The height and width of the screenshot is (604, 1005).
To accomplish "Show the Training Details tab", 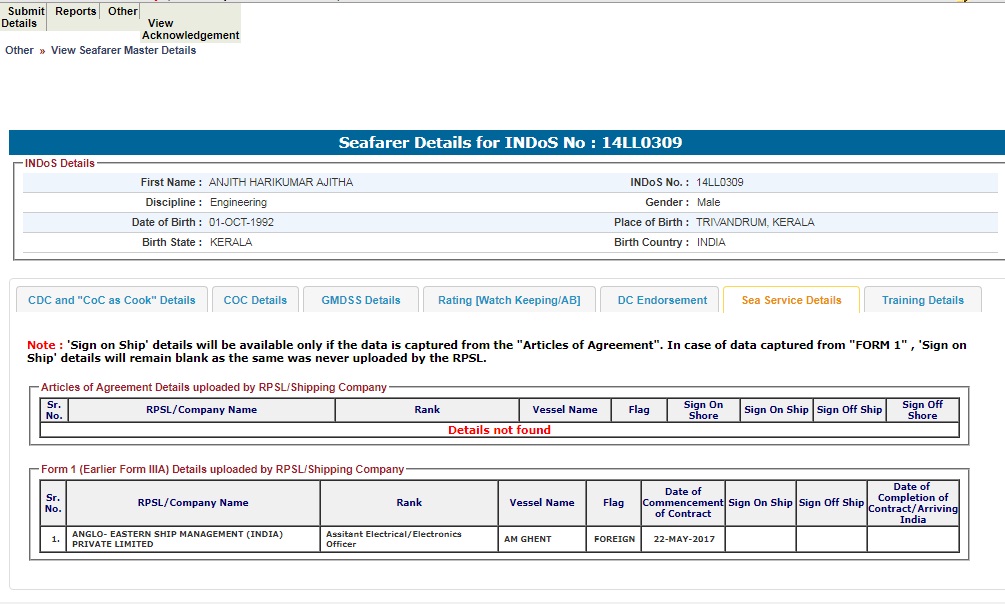I will pos(923,300).
